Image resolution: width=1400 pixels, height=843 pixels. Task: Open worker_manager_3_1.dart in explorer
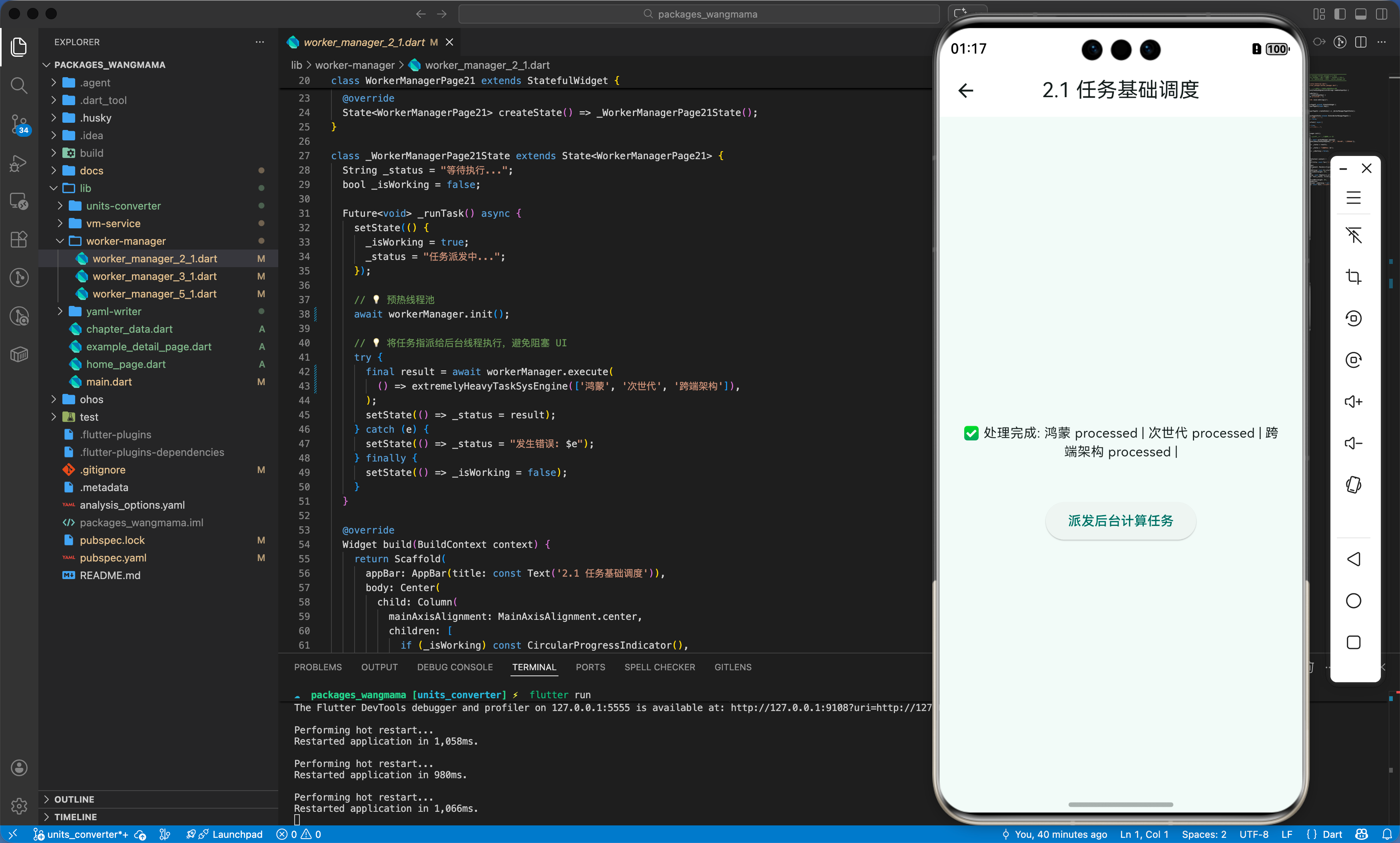pyautogui.click(x=154, y=276)
